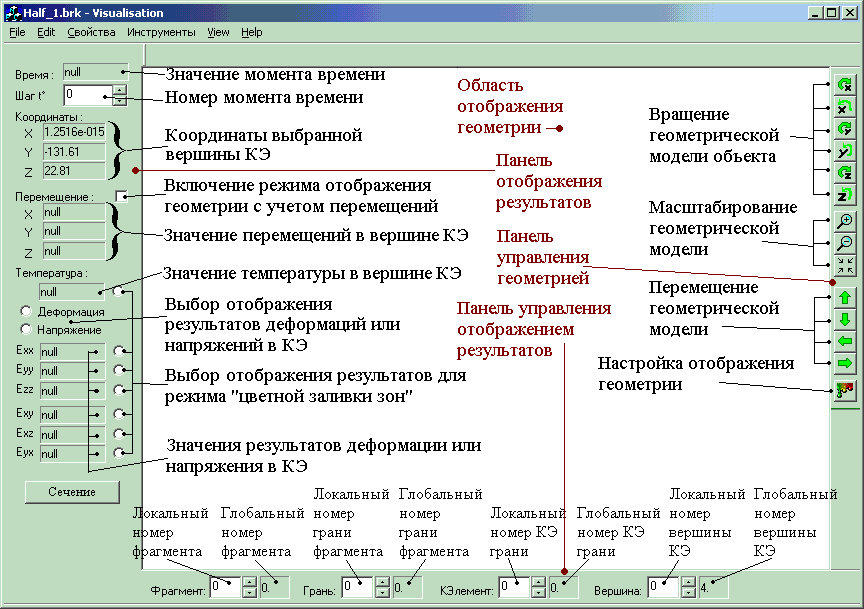The height and width of the screenshot is (609, 864).
Task: Open the File menu
Action: click(x=17, y=33)
